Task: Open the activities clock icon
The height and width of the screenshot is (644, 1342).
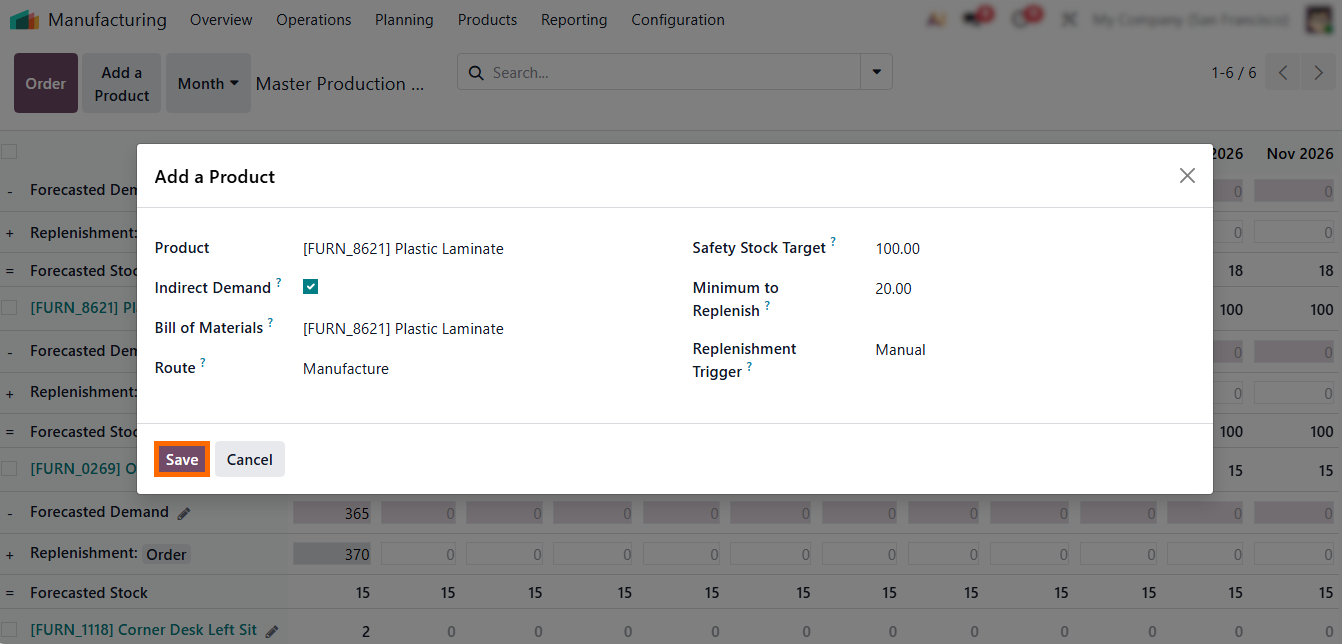Action: pyautogui.click(x=1021, y=19)
